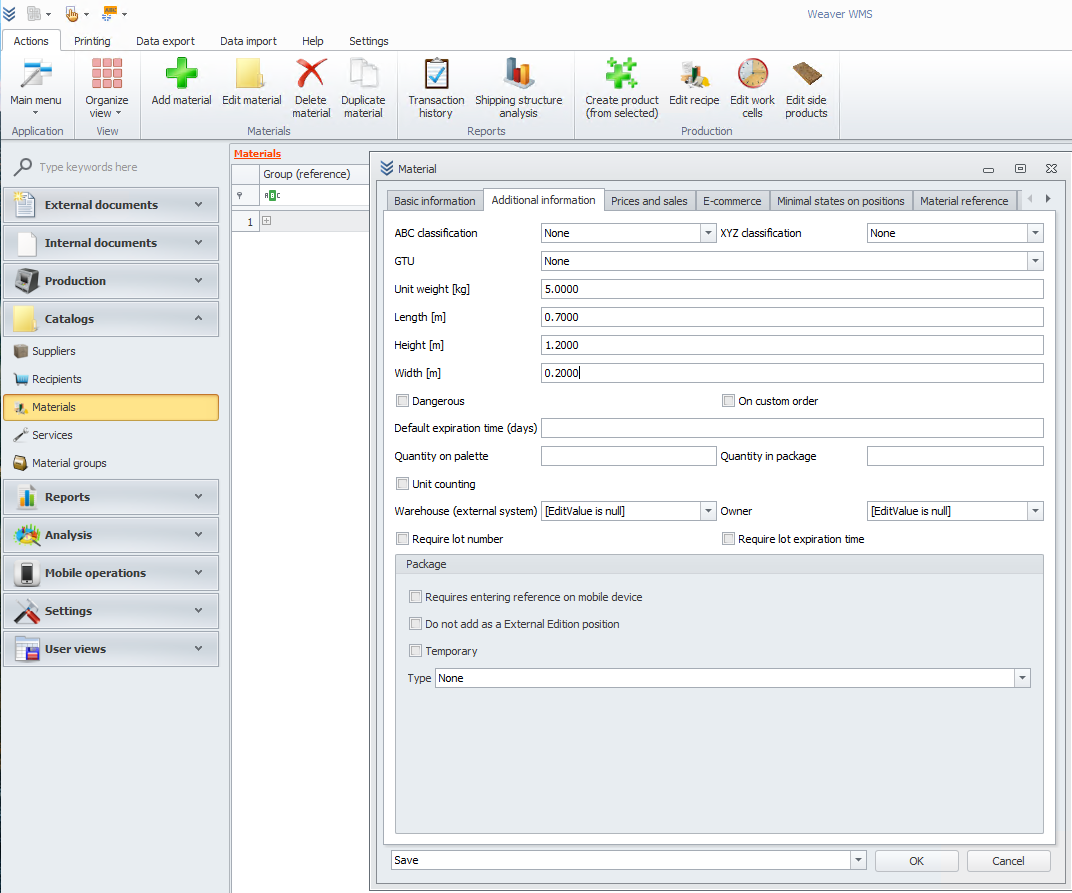Click the Weaver logo in the title bar
This screenshot has height=893, width=1072.
click(x=9, y=14)
